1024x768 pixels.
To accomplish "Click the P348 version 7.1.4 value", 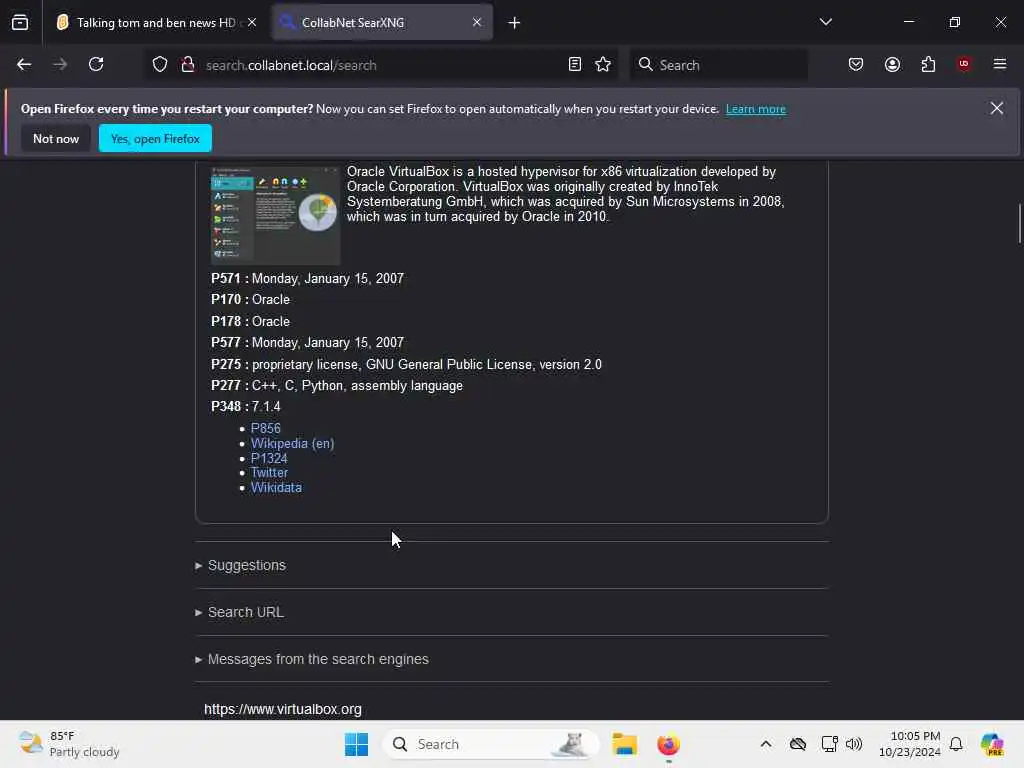I will click(266, 407).
